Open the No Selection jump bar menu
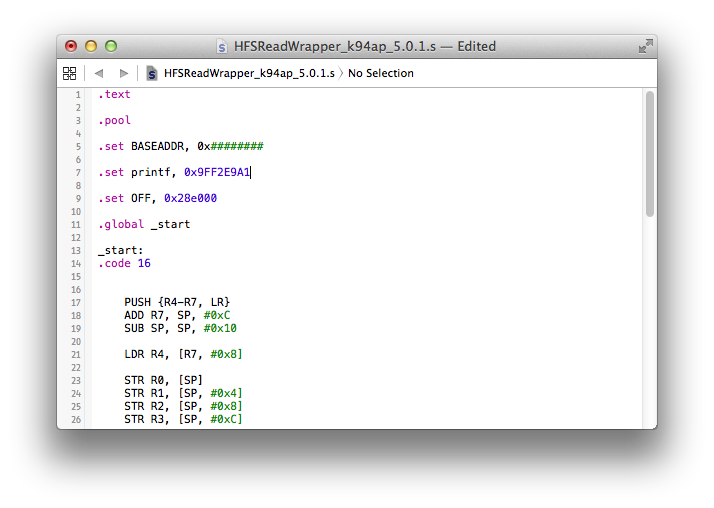 coord(381,73)
